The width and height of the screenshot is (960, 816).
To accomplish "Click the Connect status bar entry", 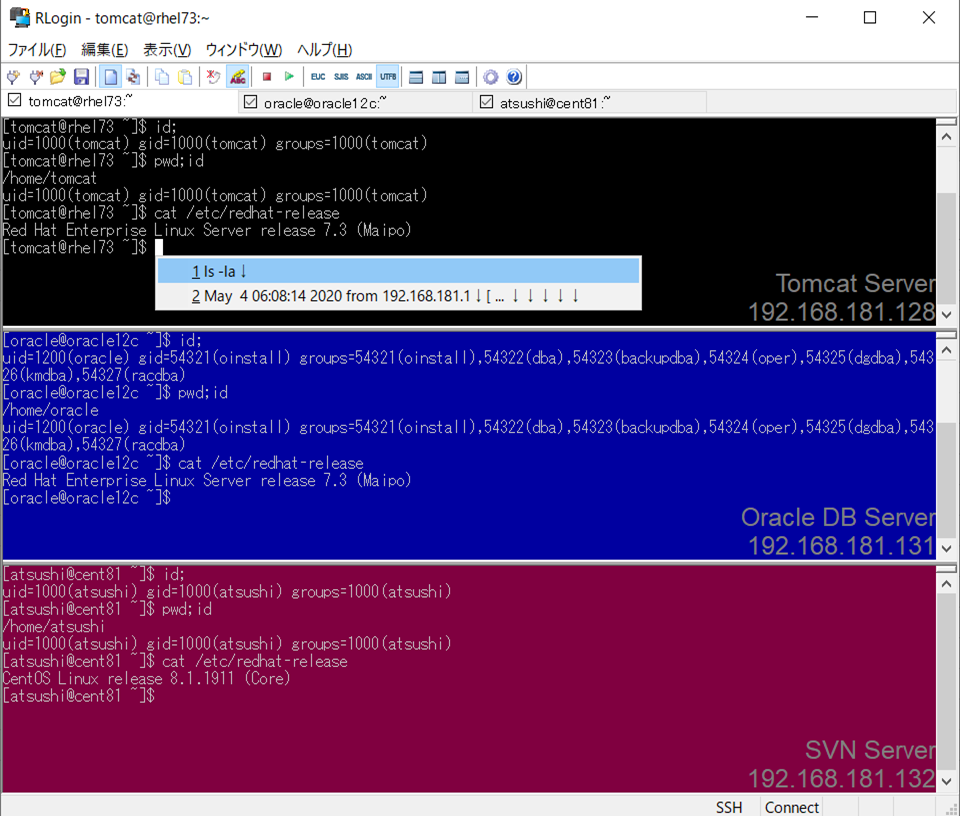I will (792, 807).
